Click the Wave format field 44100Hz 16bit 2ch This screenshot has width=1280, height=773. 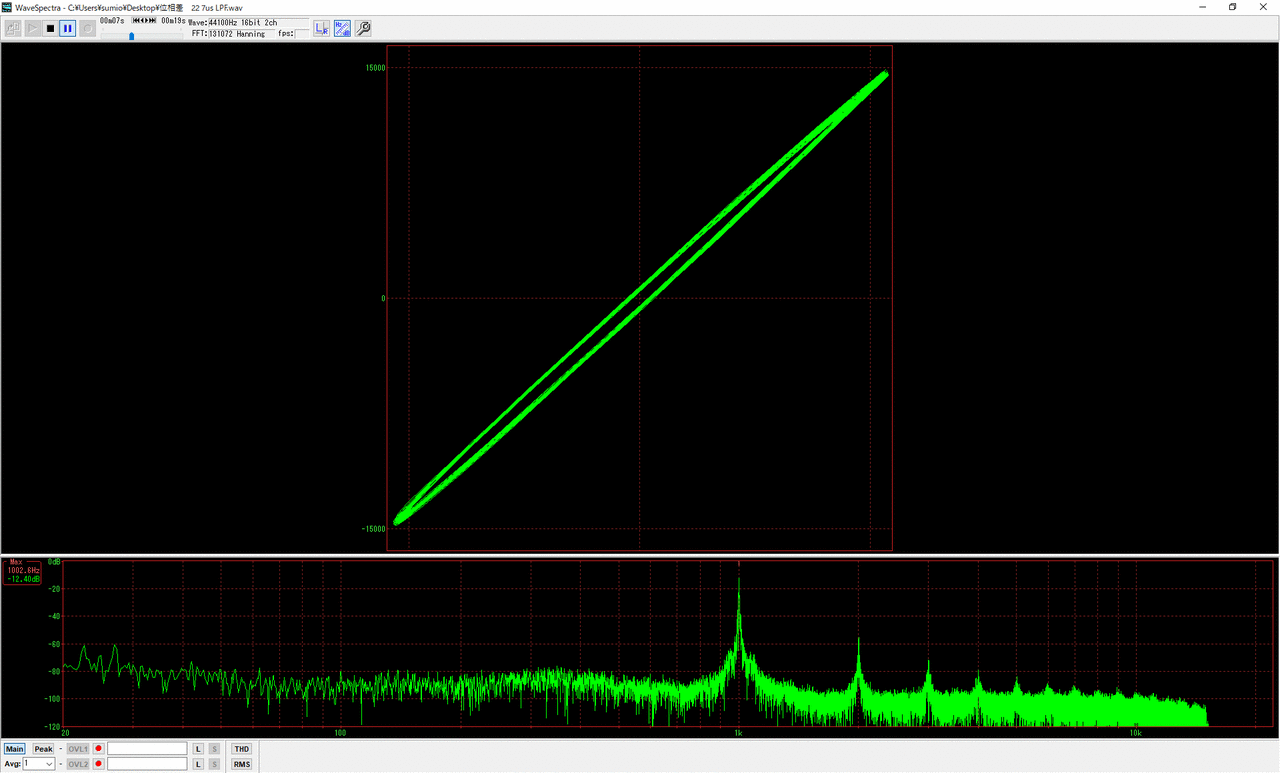coord(258,22)
